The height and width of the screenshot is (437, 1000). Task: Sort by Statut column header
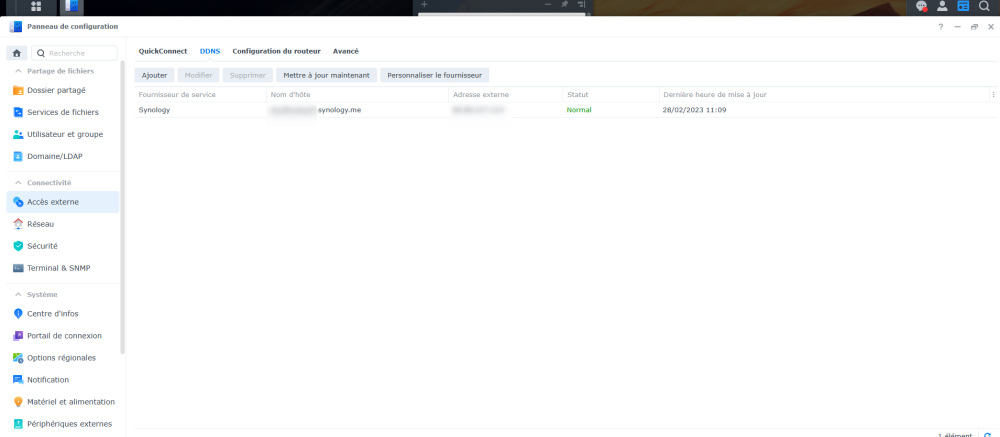click(x=611, y=94)
